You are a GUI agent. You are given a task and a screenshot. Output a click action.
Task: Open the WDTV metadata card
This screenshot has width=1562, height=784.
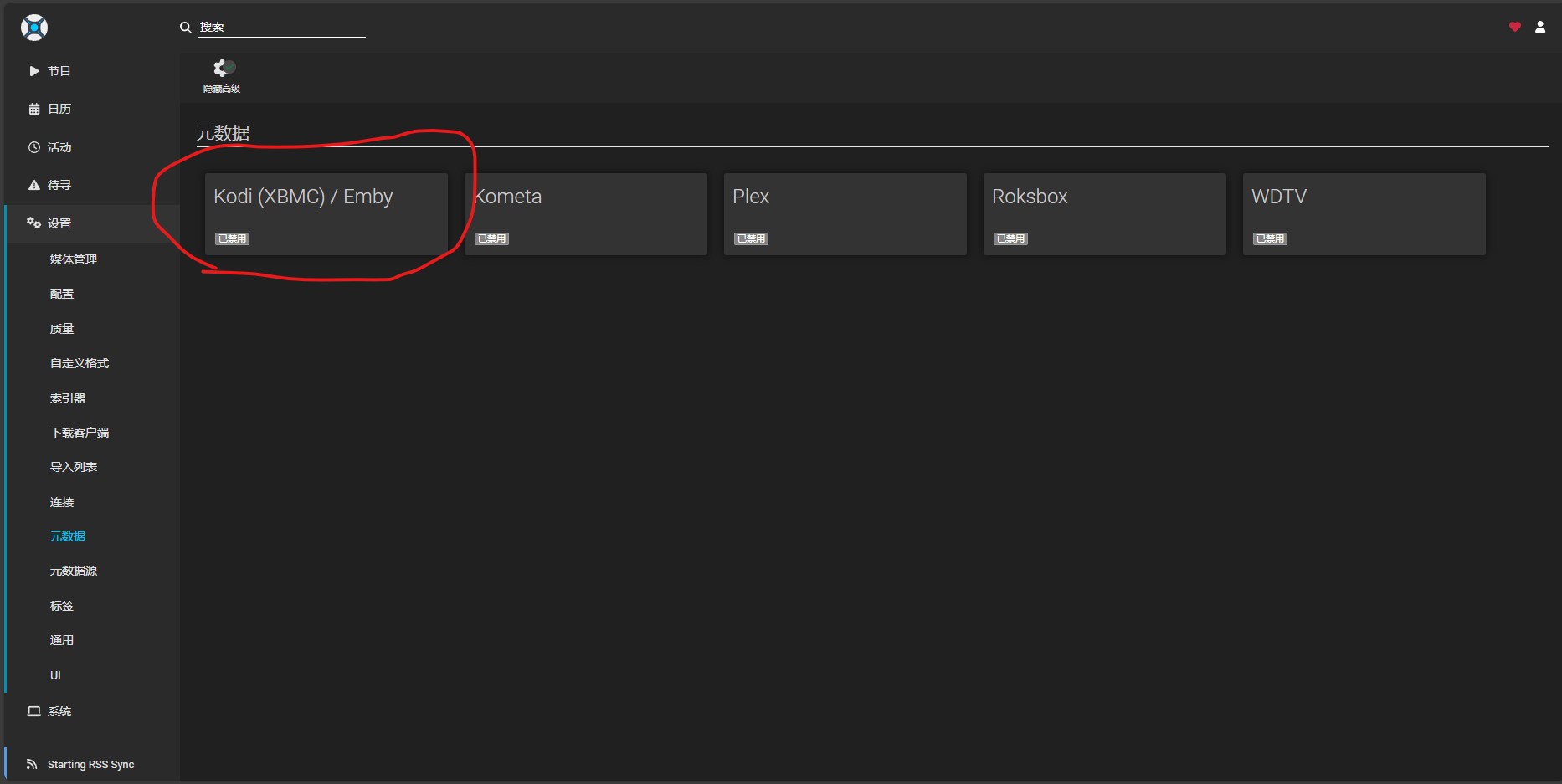click(x=1364, y=213)
